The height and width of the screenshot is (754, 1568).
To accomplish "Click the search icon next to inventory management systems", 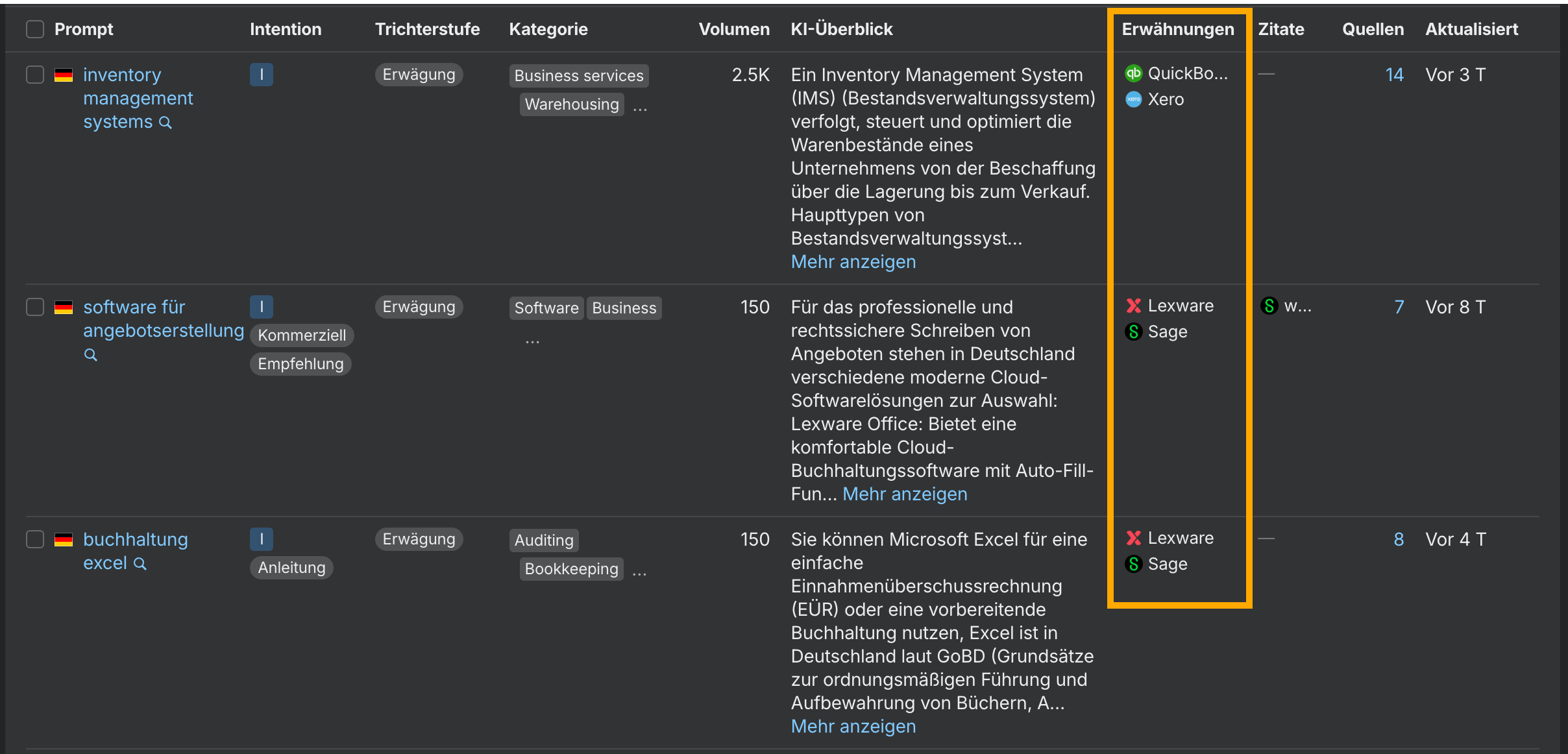I will click(x=165, y=123).
